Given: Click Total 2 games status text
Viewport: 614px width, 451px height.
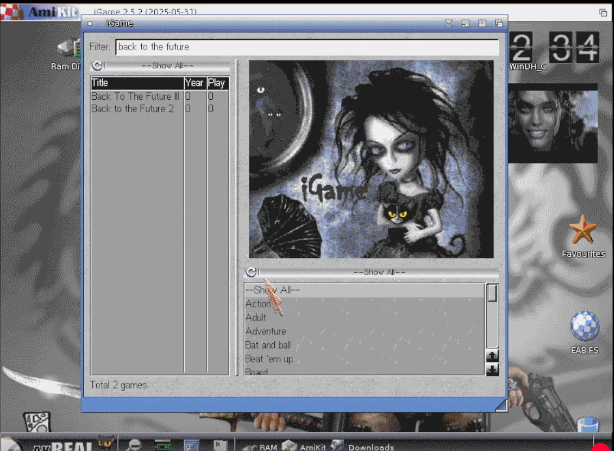Looking at the screenshot, I should (x=119, y=385).
